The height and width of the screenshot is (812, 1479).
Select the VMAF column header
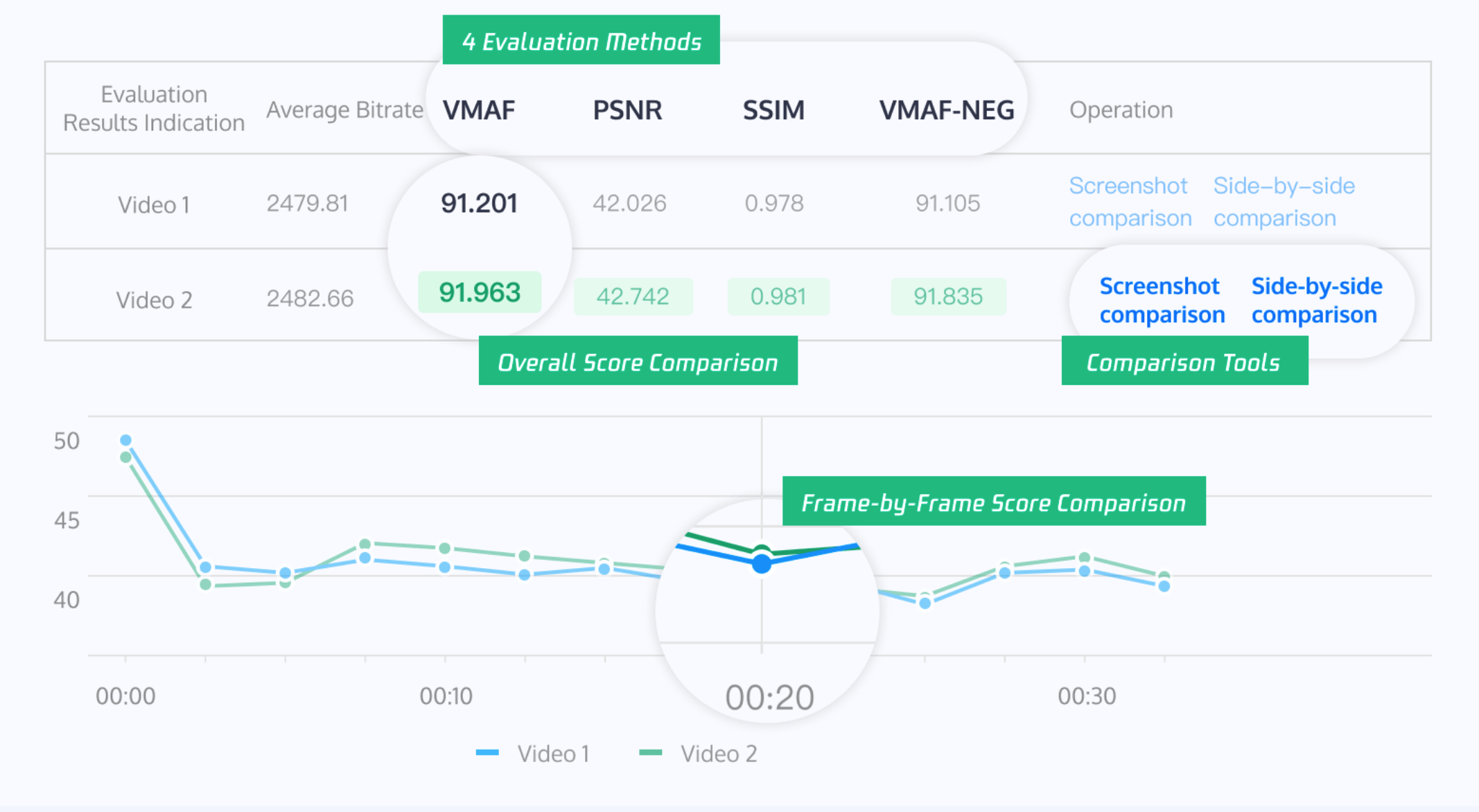479,110
